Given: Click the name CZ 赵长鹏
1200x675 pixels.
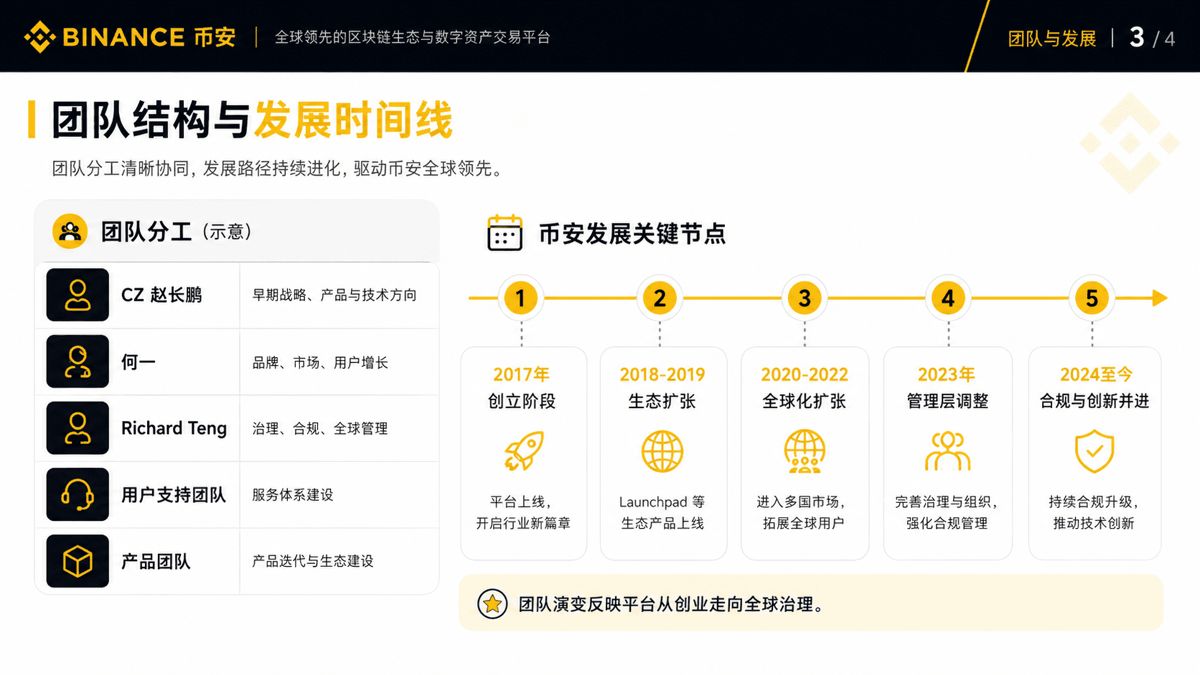Looking at the screenshot, I should [161, 295].
